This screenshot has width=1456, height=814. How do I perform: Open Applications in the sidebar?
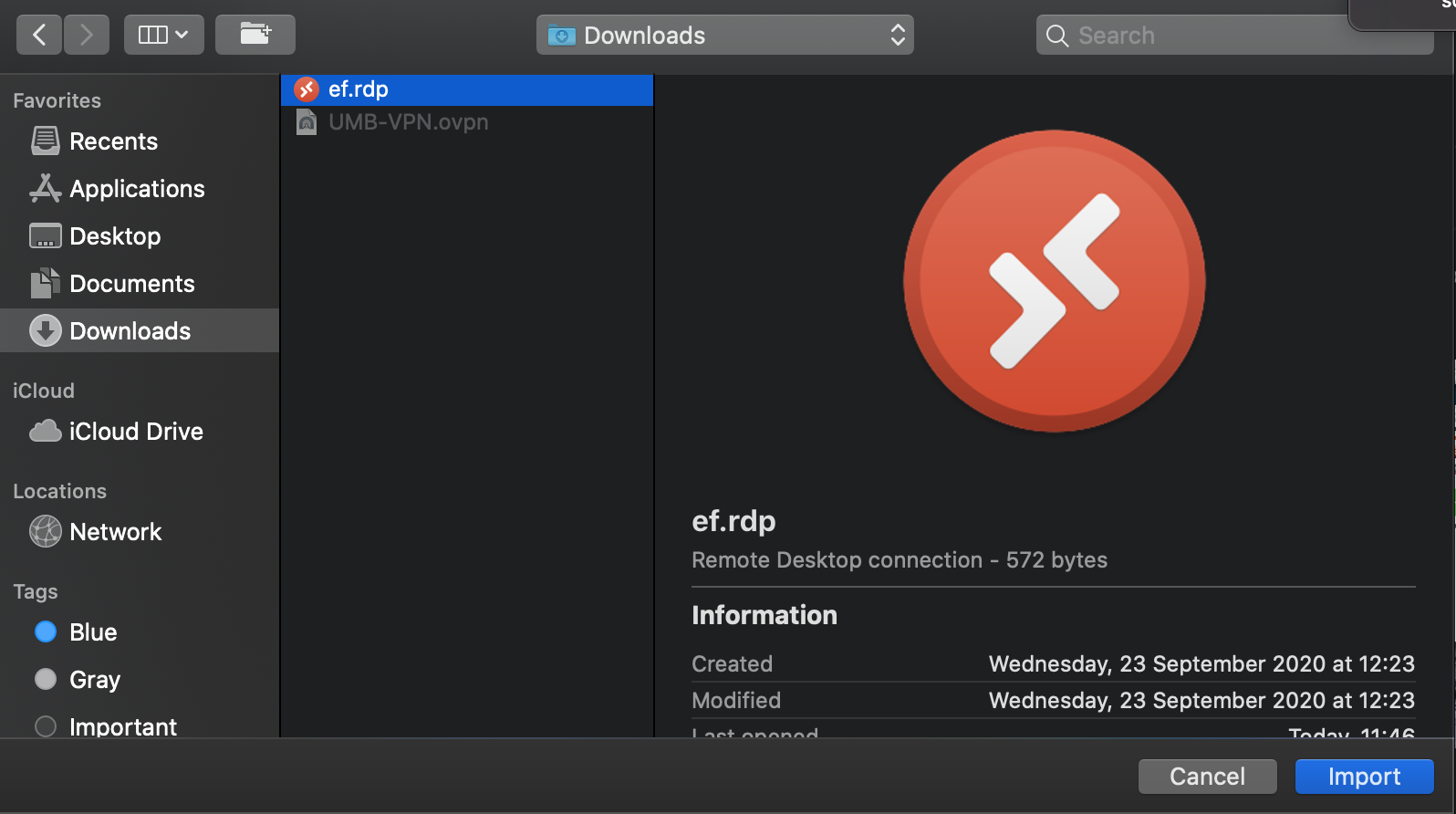click(140, 189)
